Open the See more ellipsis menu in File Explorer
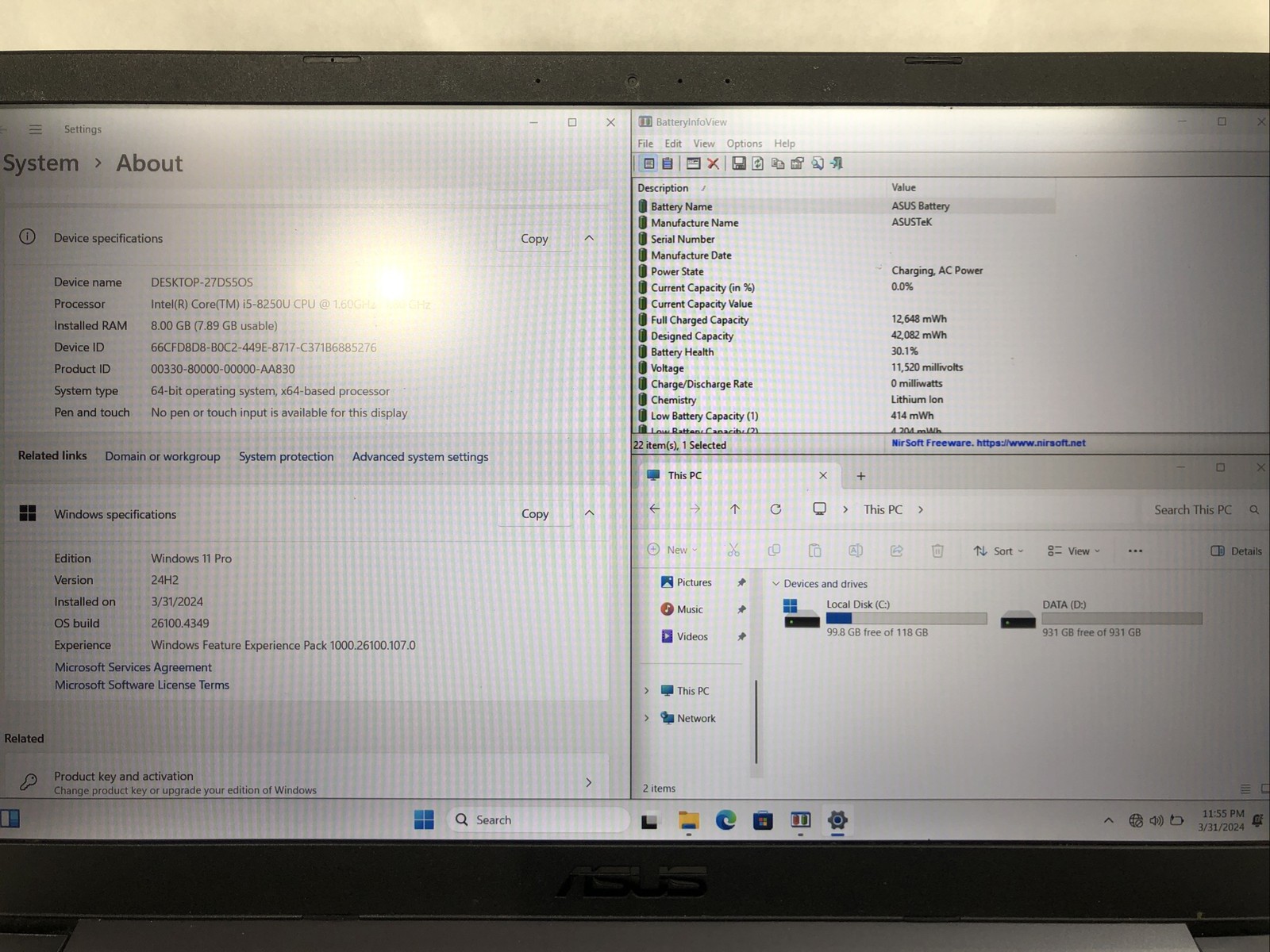 [x=1135, y=551]
